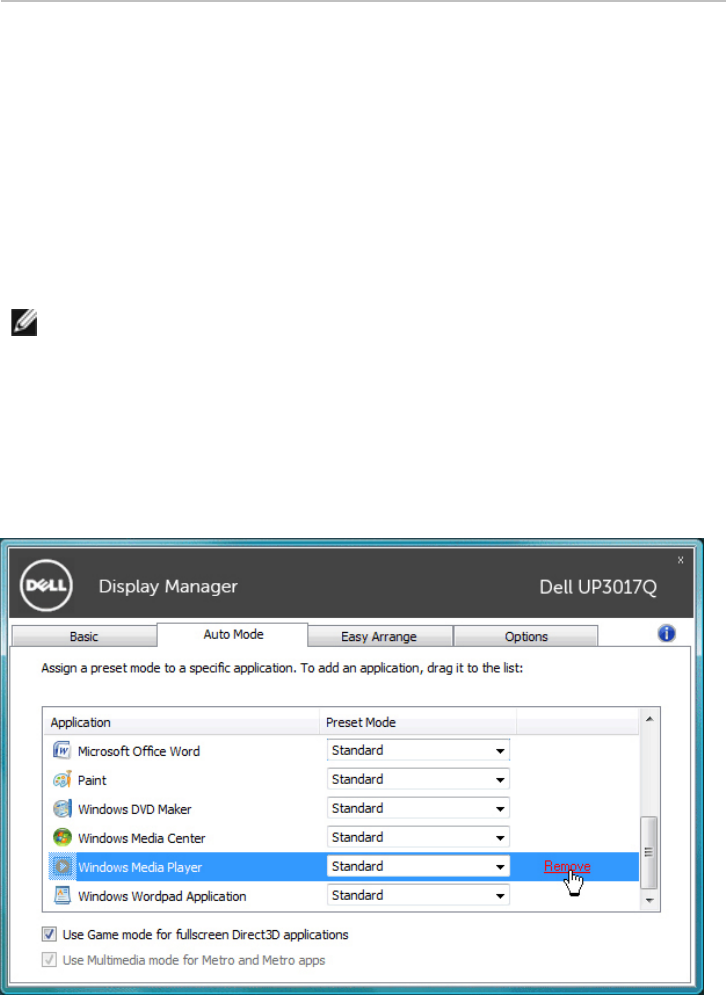Toggle Use Multimedia mode for Metro checkbox

49,959
